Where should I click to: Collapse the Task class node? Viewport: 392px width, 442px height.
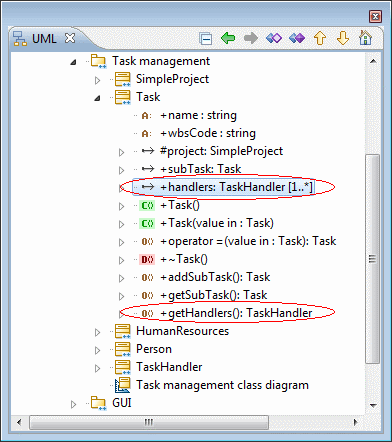97,98
